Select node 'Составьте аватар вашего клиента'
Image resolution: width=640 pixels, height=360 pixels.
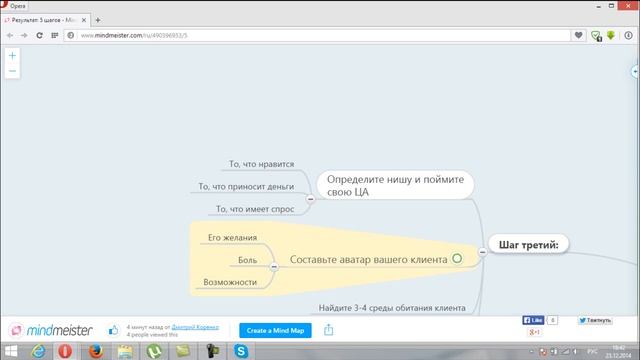click(369, 259)
